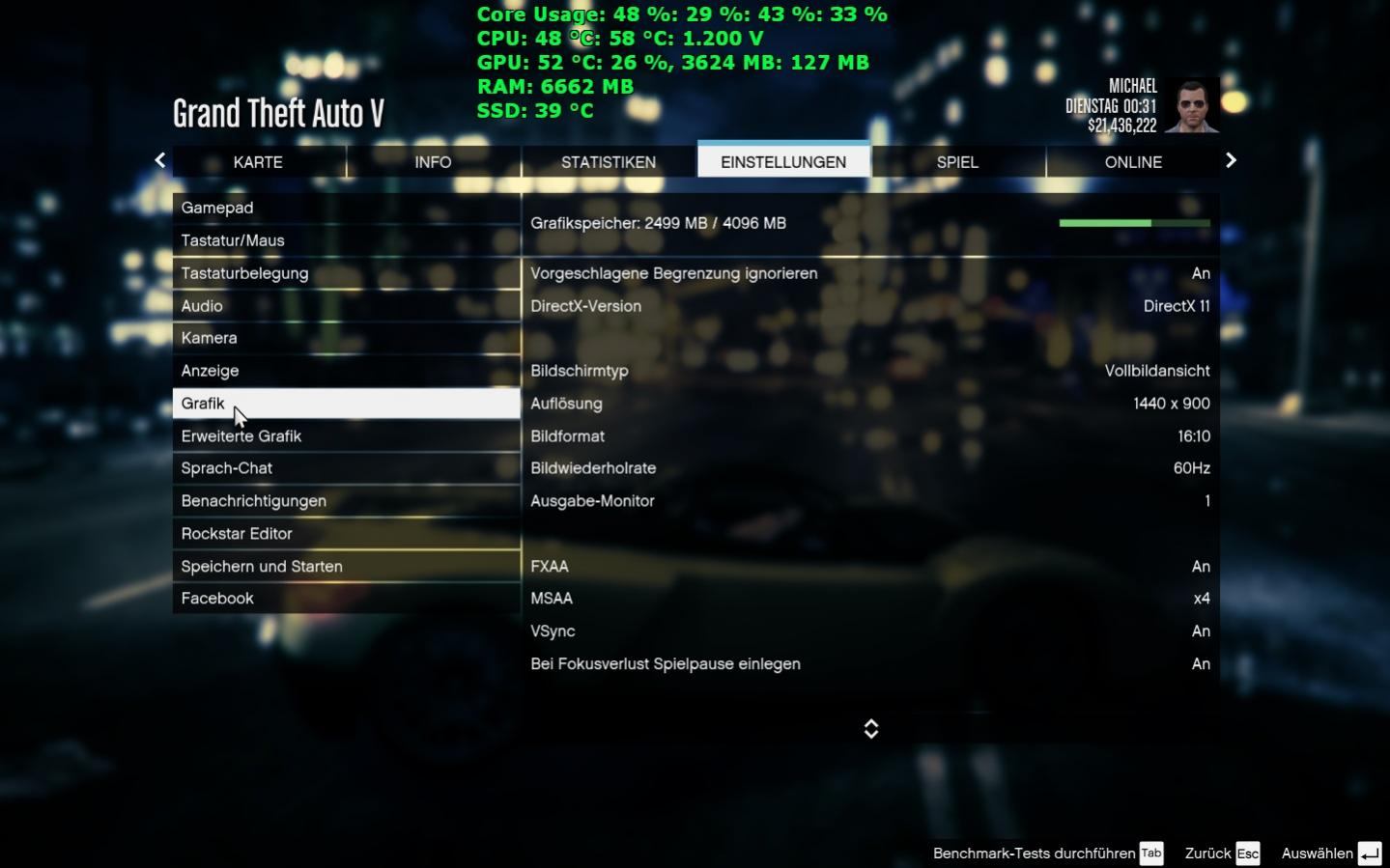The height and width of the screenshot is (868, 1390).
Task: Change the Bildwiederholrate setting
Action: [x=870, y=468]
